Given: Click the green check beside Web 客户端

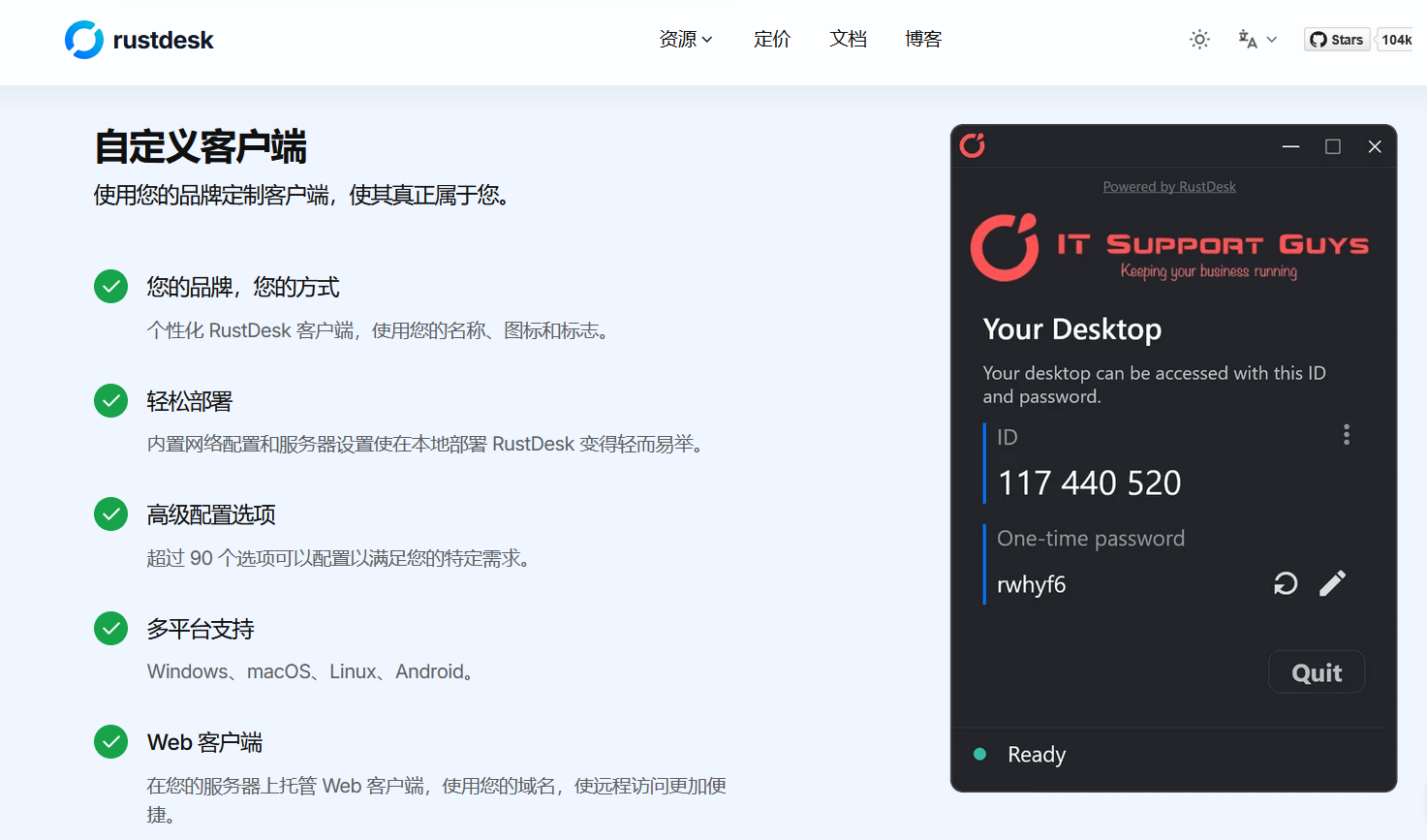Looking at the screenshot, I should pos(111,742).
